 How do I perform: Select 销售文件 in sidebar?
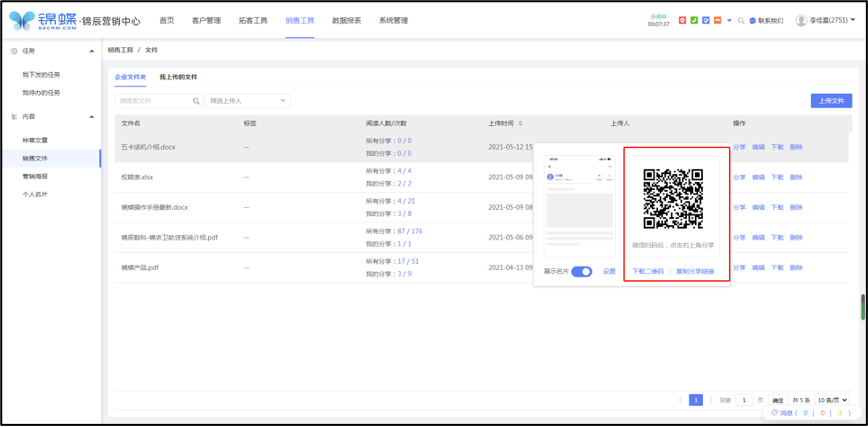click(x=35, y=158)
